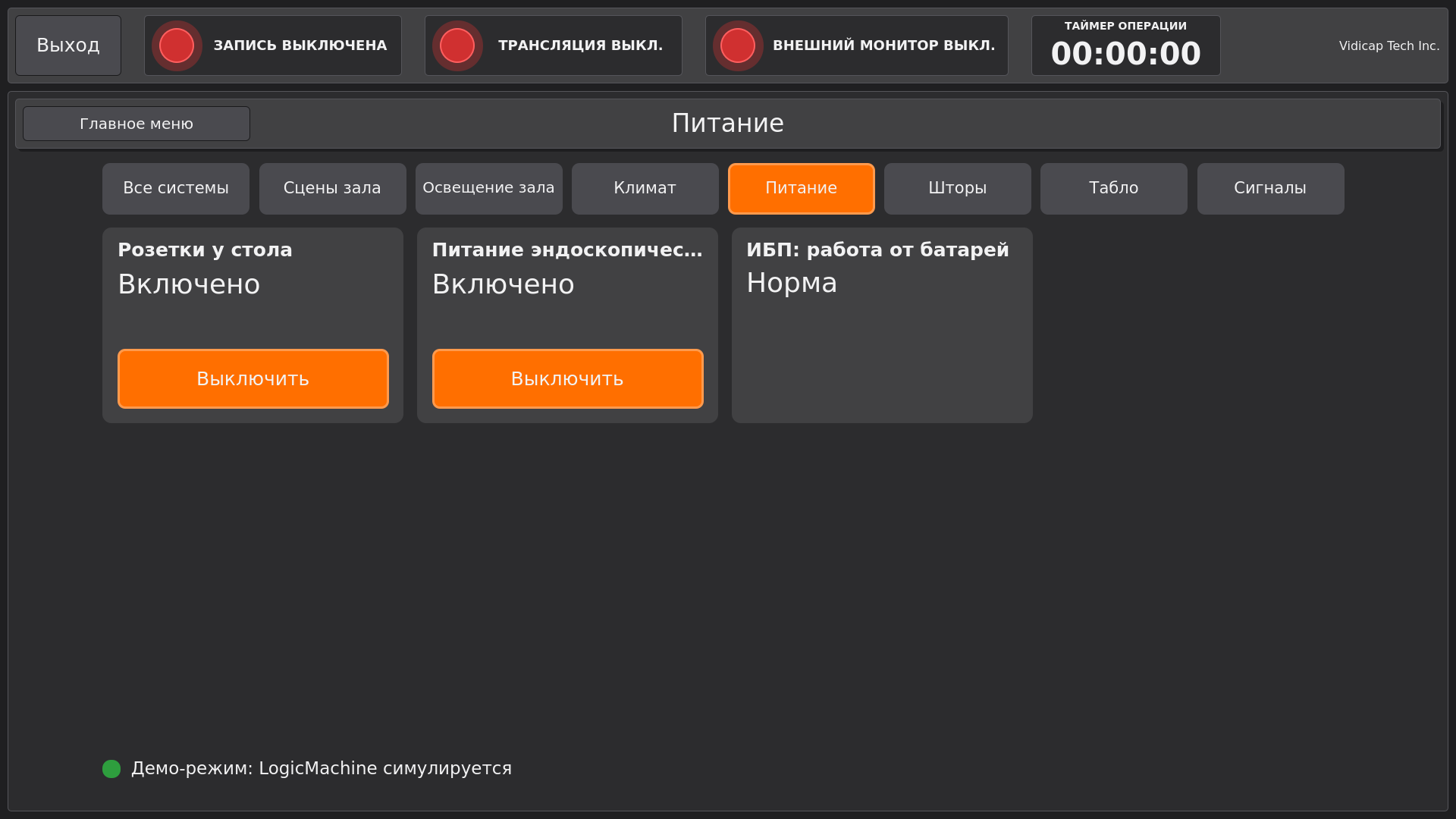Click Включено status under Розетки у стола
This screenshot has height=819, width=1456.
[189, 284]
